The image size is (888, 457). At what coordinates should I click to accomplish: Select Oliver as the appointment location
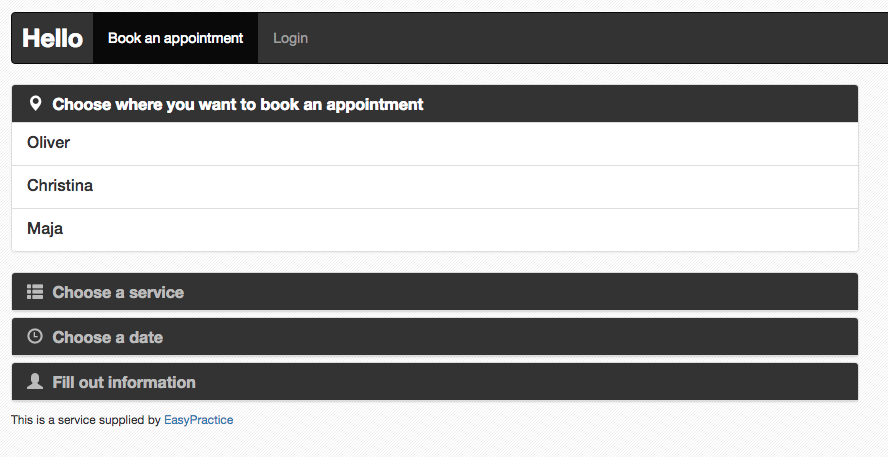pos(435,143)
